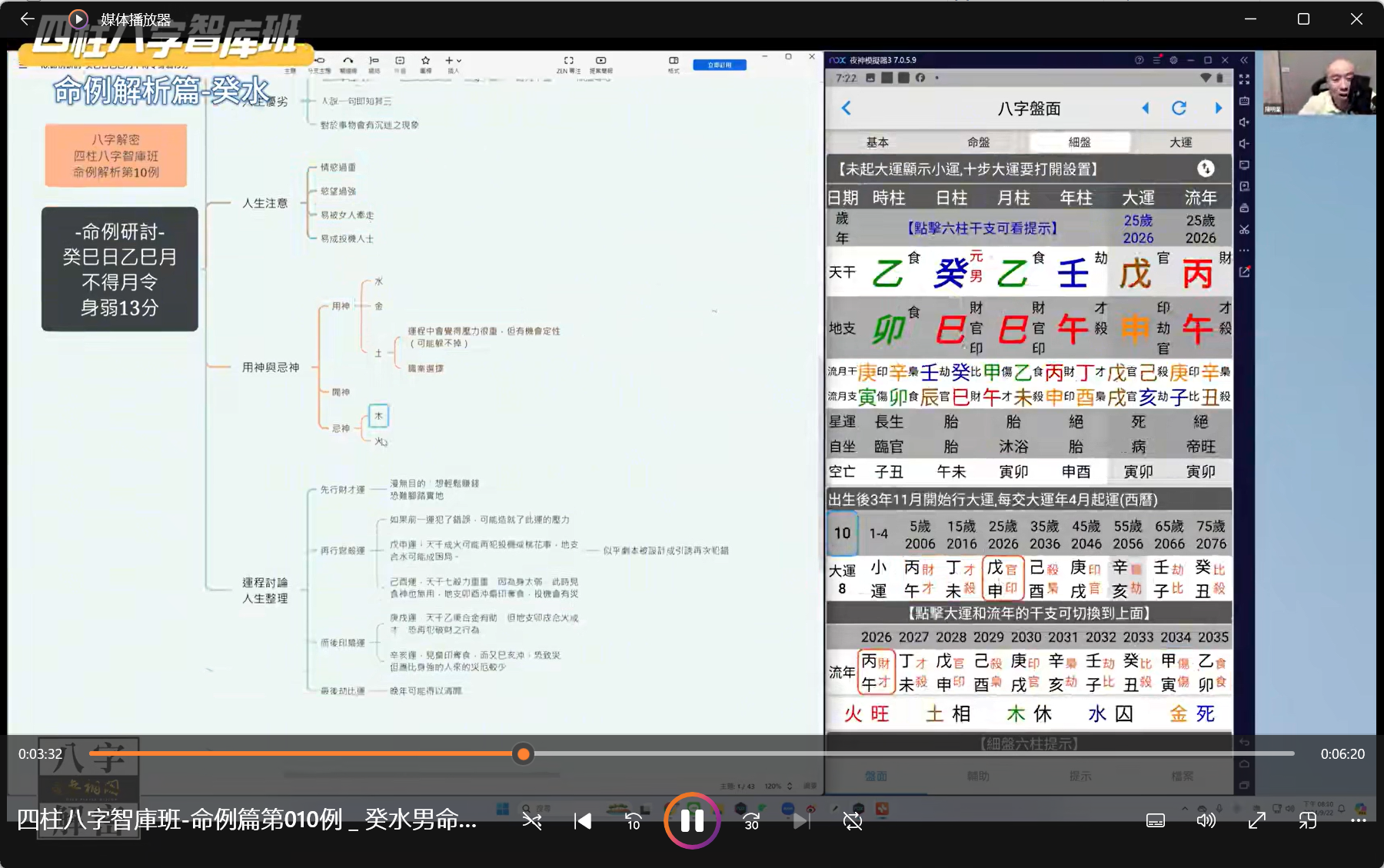
Task: Skip forward 30 seconds
Action: (x=751, y=821)
